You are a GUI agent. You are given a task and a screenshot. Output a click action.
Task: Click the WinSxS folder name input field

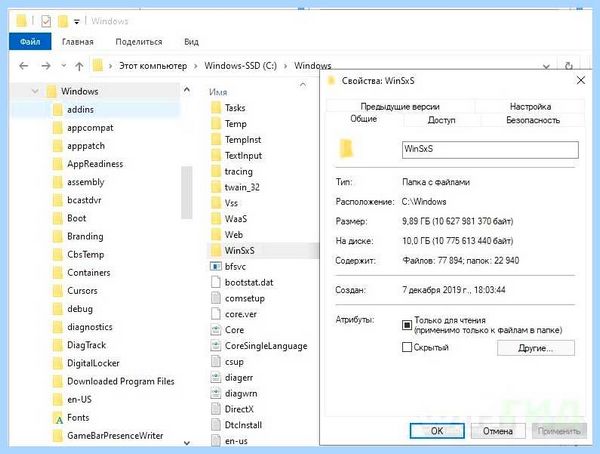pos(490,149)
